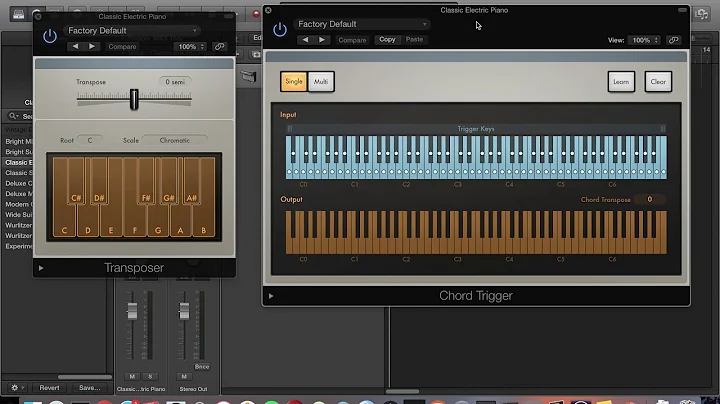Click the Learn button
This screenshot has width=720, height=404.
(x=621, y=82)
